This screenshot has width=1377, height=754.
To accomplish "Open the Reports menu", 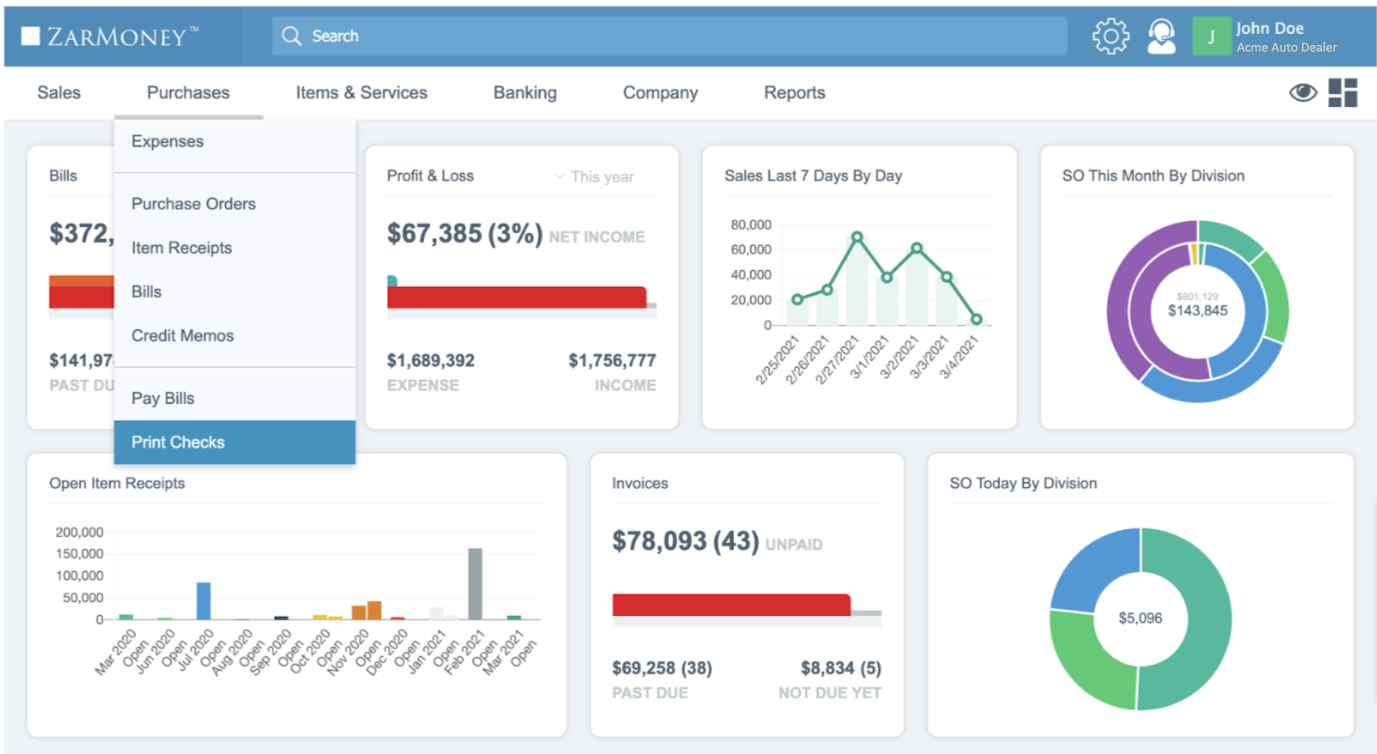I will 794,92.
